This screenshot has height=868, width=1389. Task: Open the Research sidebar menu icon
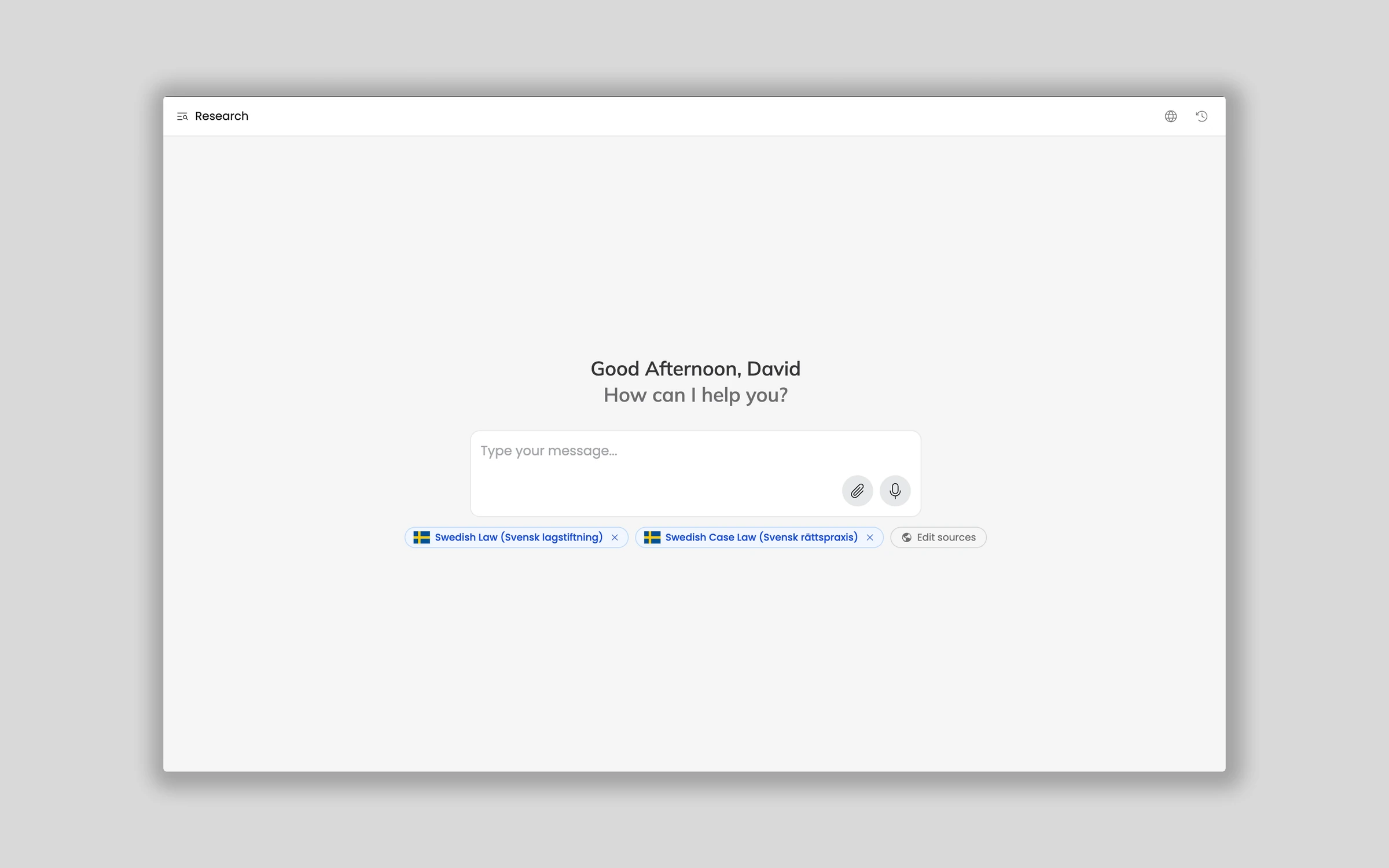pos(182,116)
